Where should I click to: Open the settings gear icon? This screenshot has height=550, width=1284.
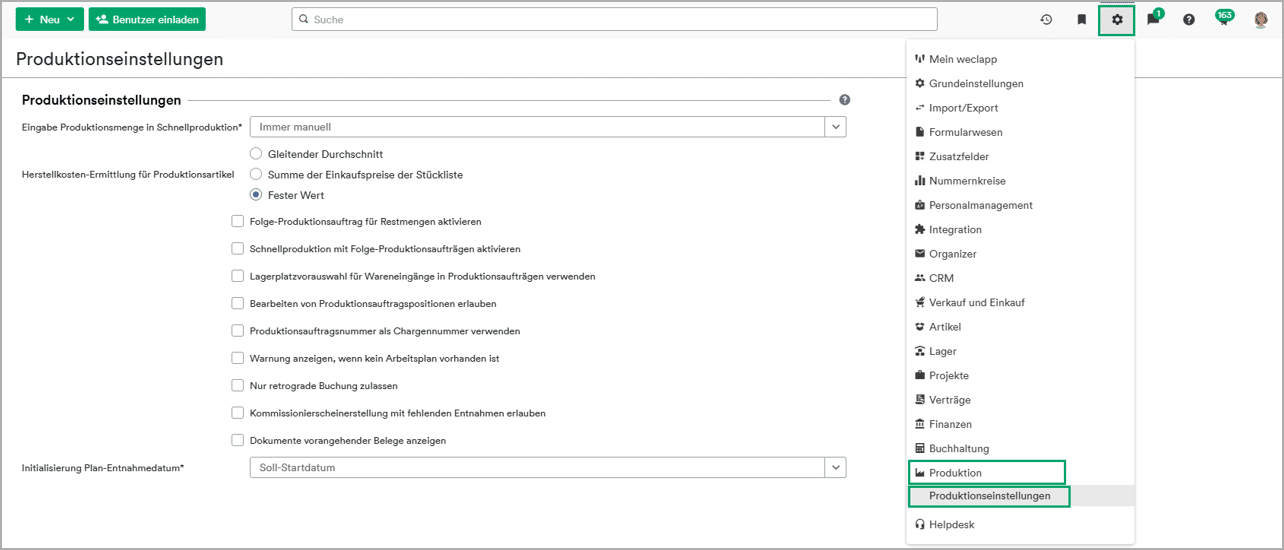pyautogui.click(x=1117, y=20)
